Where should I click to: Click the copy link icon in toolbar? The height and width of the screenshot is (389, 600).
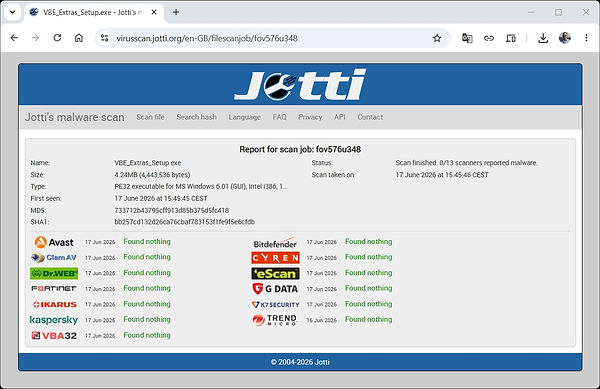coord(489,38)
